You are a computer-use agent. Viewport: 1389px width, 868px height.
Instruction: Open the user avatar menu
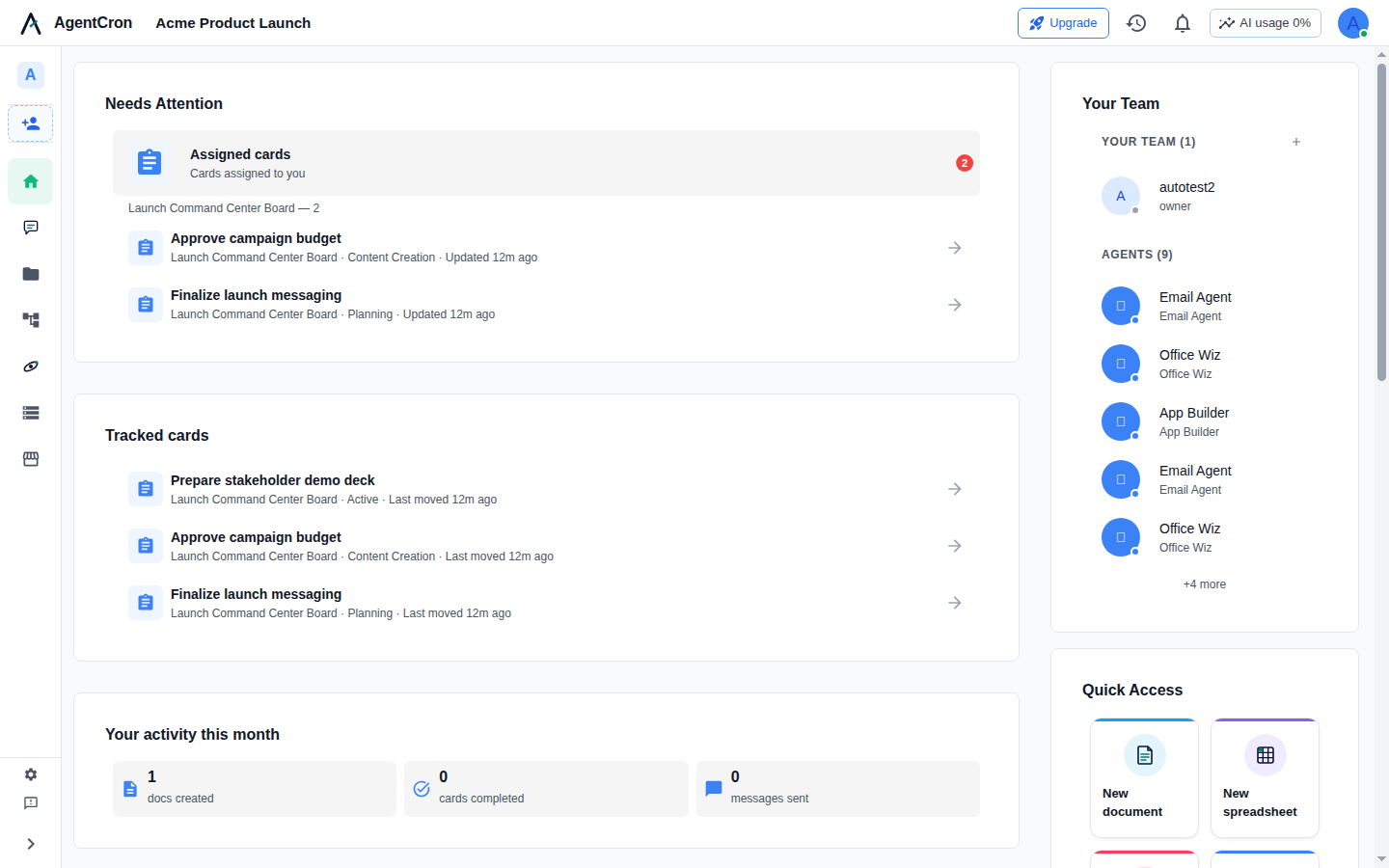coord(1353,23)
